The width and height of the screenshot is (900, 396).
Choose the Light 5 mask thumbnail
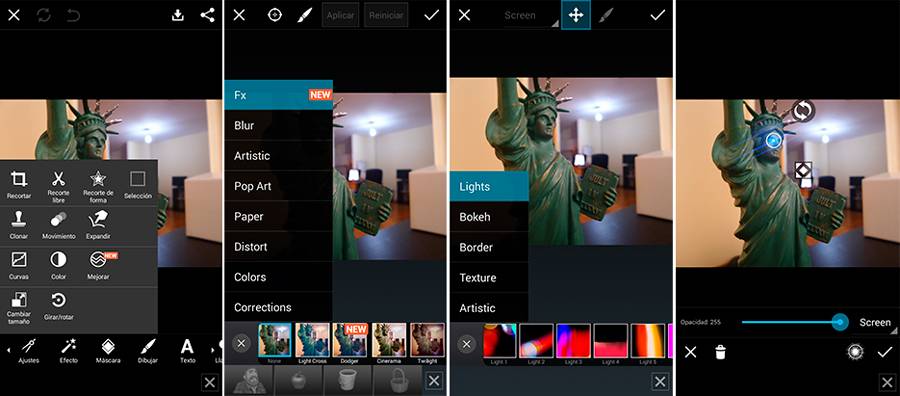tap(648, 344)
